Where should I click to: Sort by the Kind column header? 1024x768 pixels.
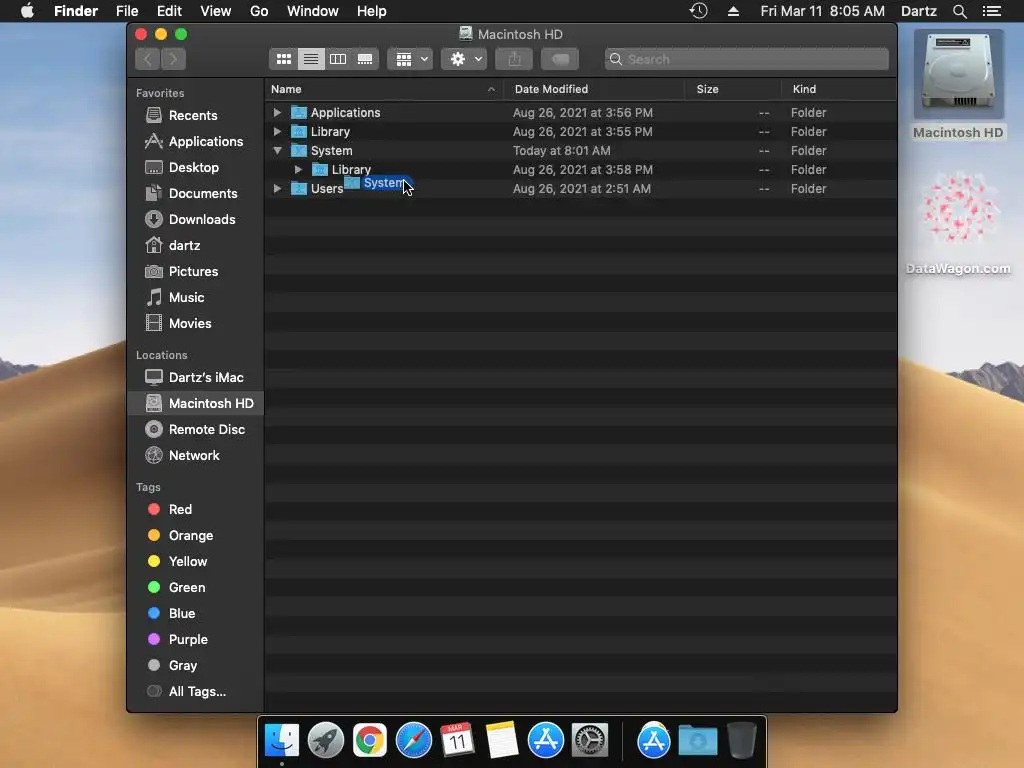pyautogui.click(x=839, y=89)
